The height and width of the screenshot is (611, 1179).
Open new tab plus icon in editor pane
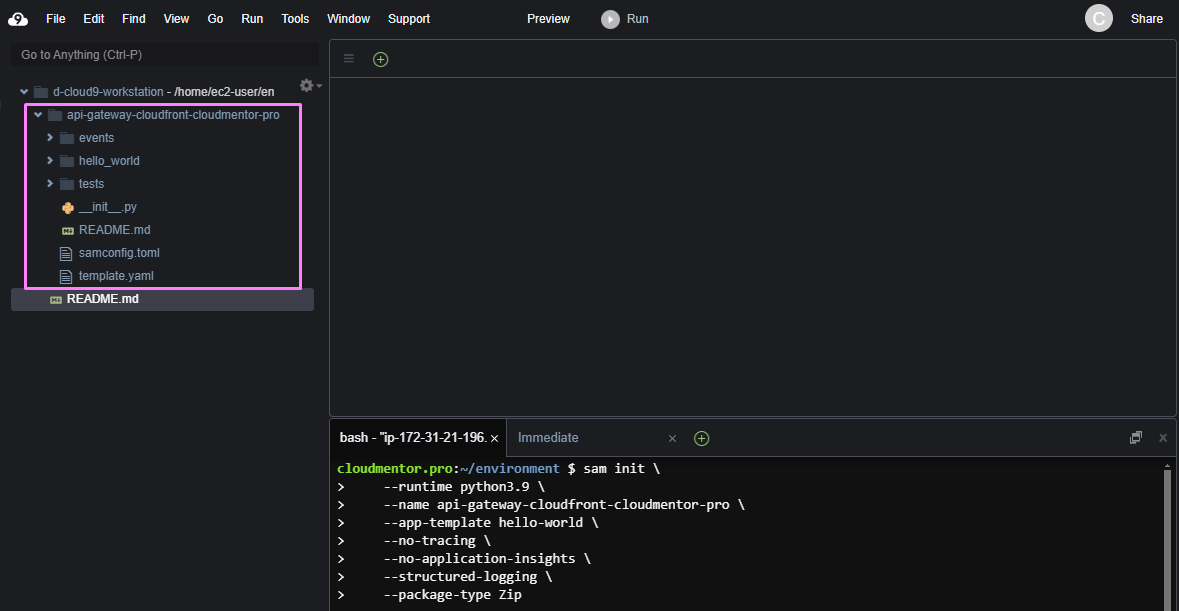[x=380, y=59]
